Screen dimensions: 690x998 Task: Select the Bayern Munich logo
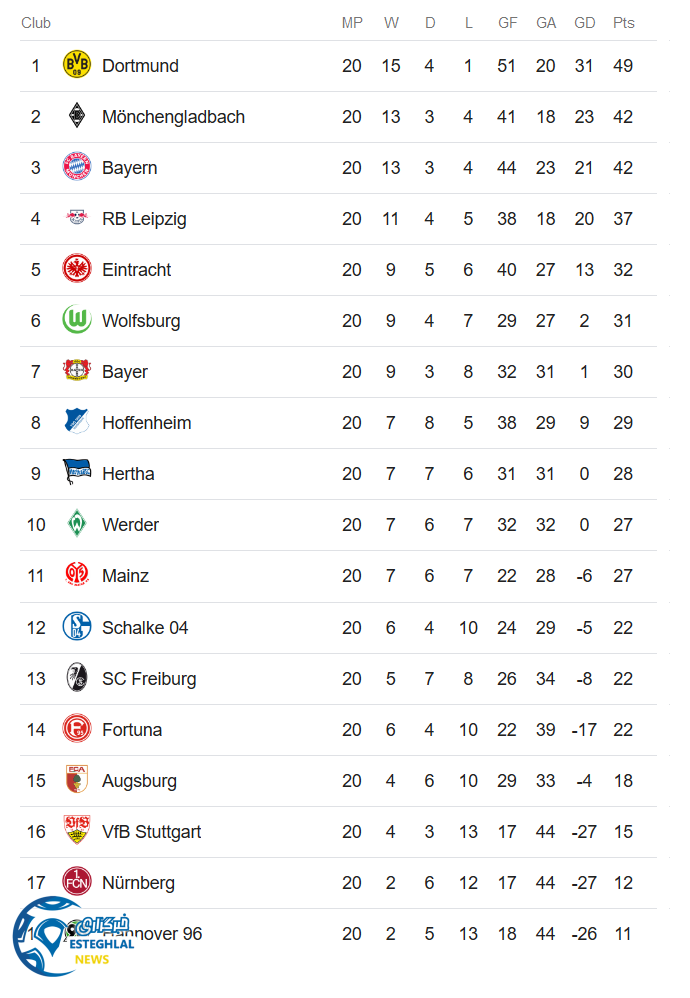(77, 168)
